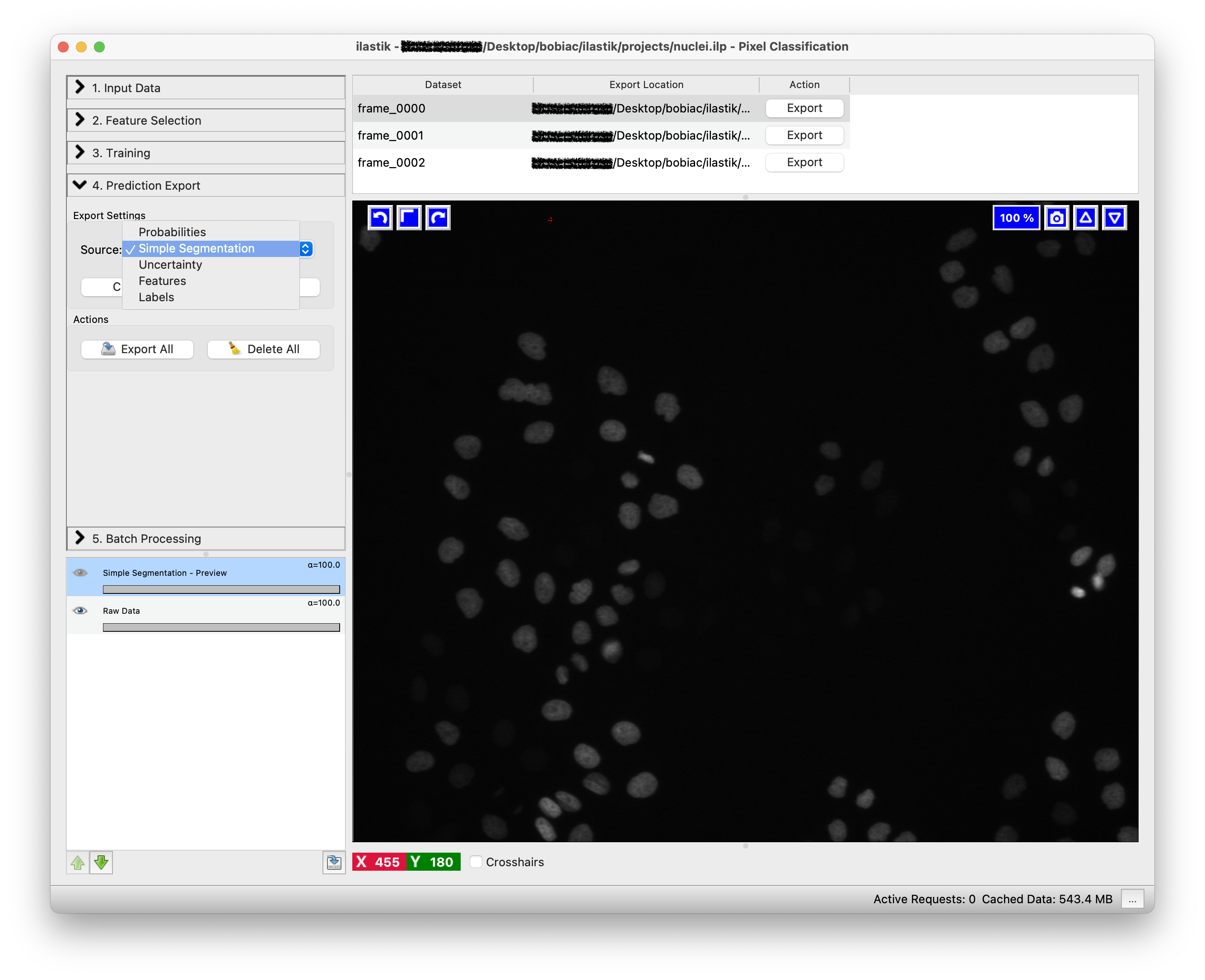Hide the Raw Data layer
Viewport: 1205px width, 980px height.
80,610
